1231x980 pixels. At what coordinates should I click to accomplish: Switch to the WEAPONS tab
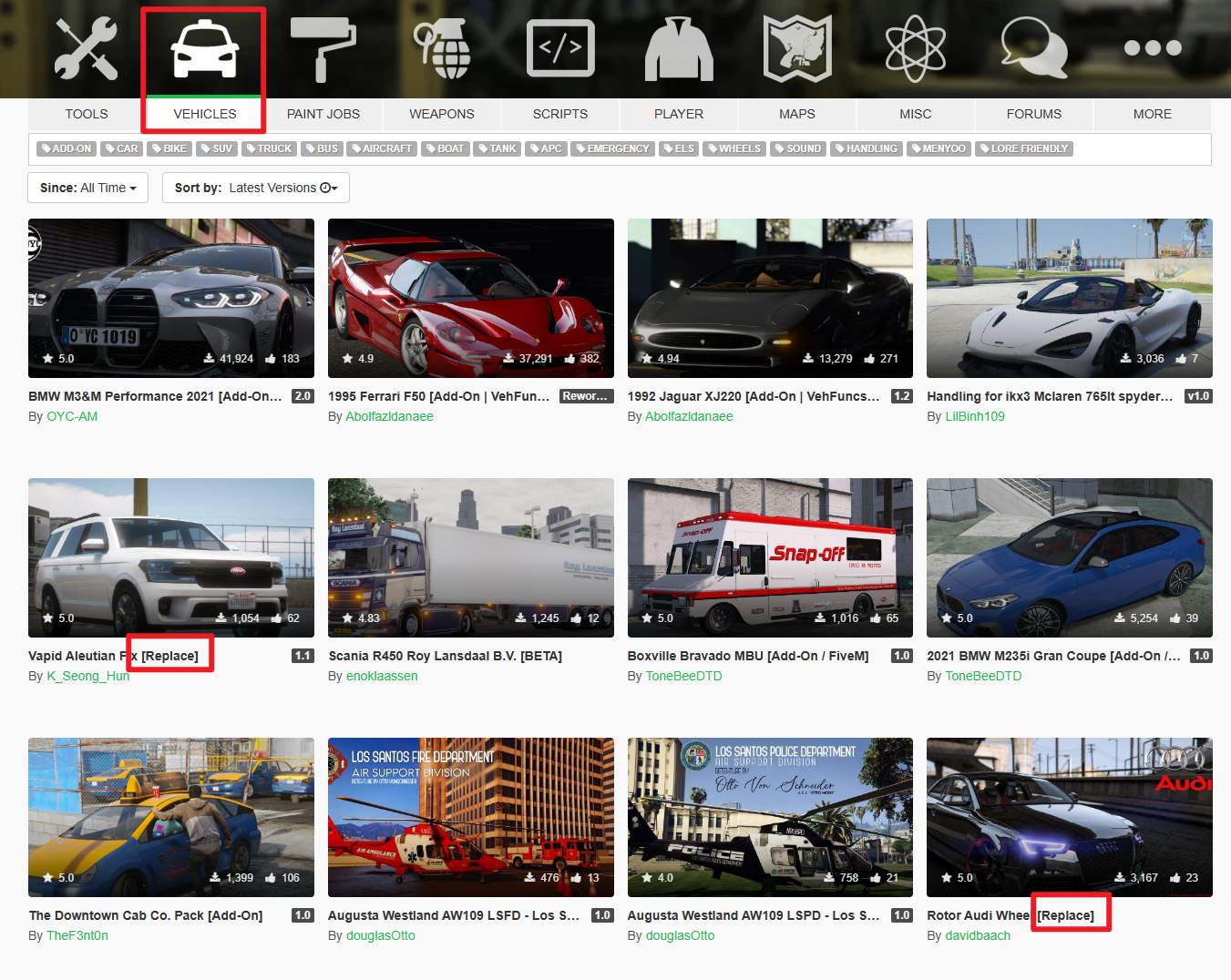(x=442, y=114)
